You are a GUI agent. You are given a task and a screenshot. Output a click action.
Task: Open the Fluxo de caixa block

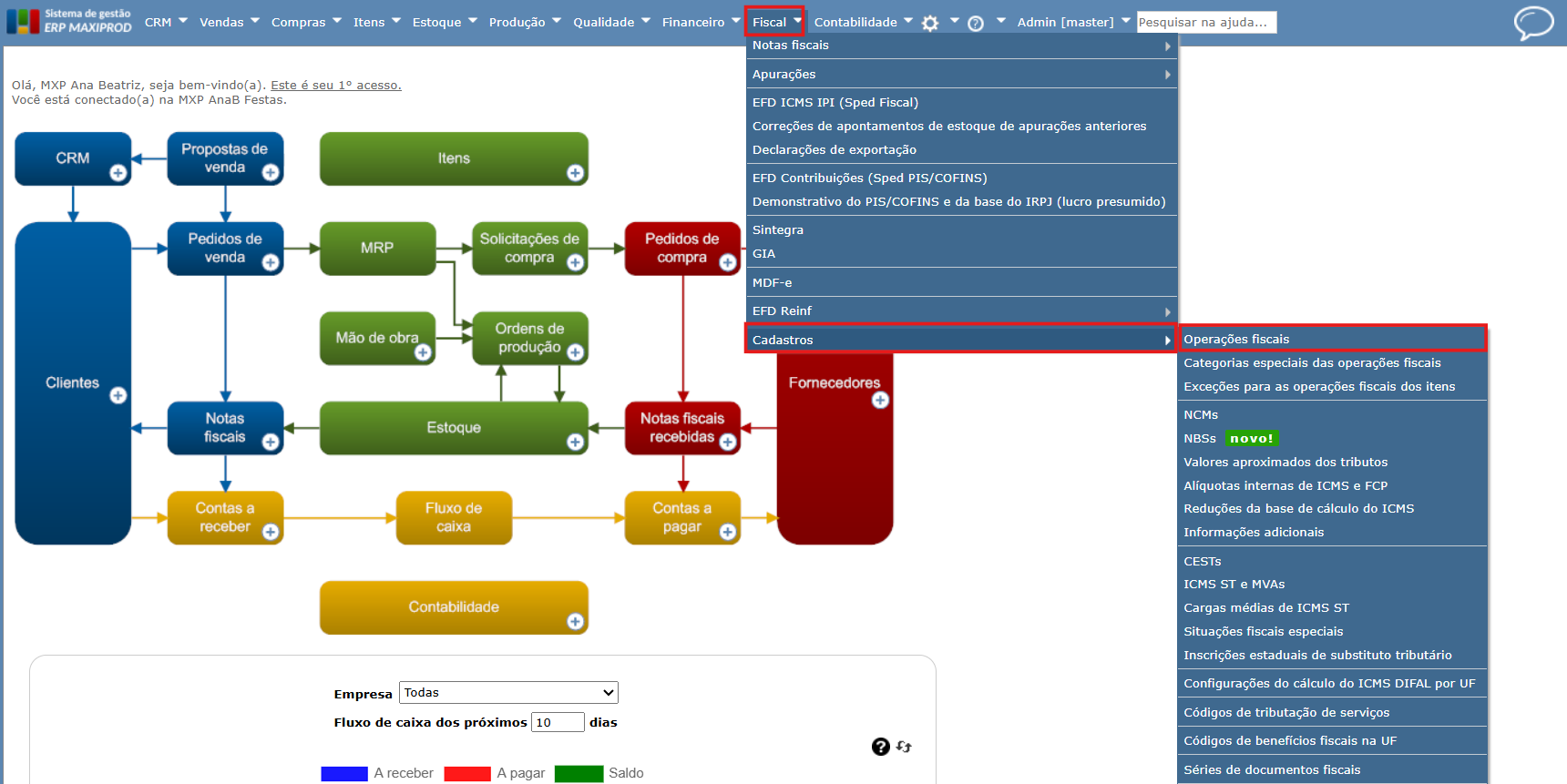pyautogui.click(x=454, y=518)
